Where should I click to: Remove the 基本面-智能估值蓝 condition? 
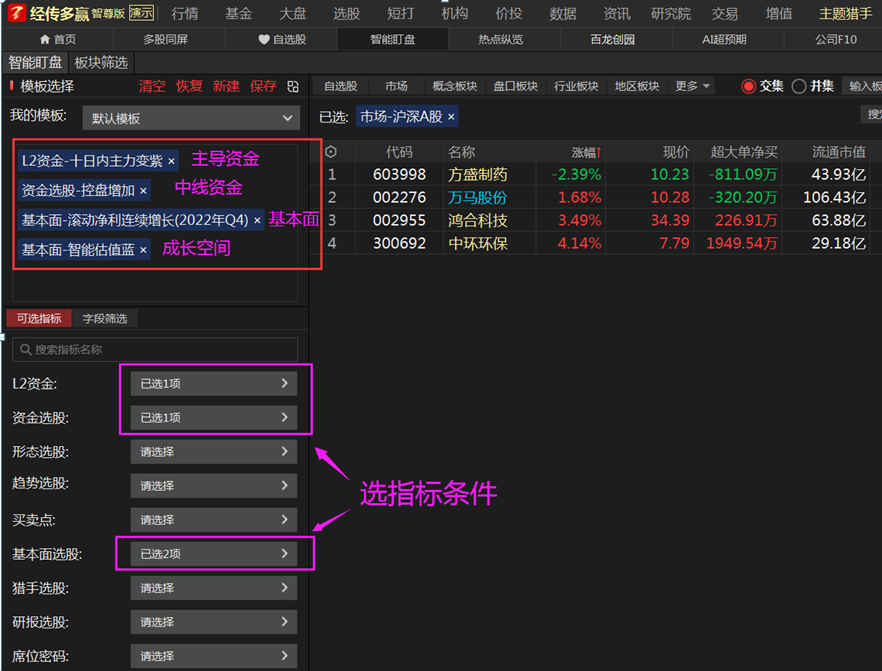pos(143,250)
